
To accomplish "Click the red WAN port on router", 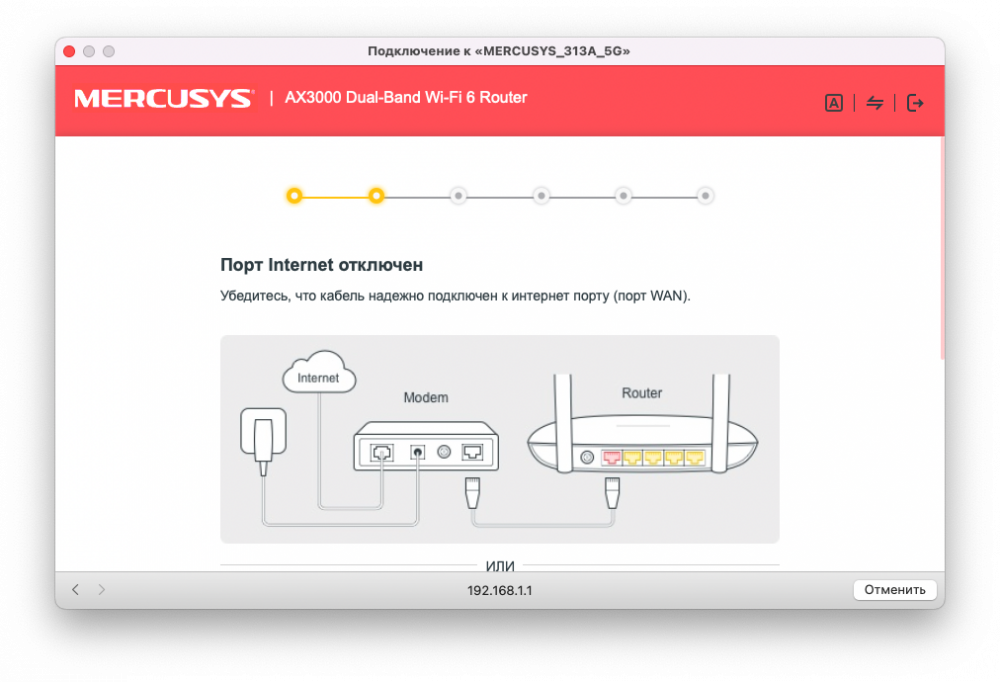I will (x=611, y=458).
